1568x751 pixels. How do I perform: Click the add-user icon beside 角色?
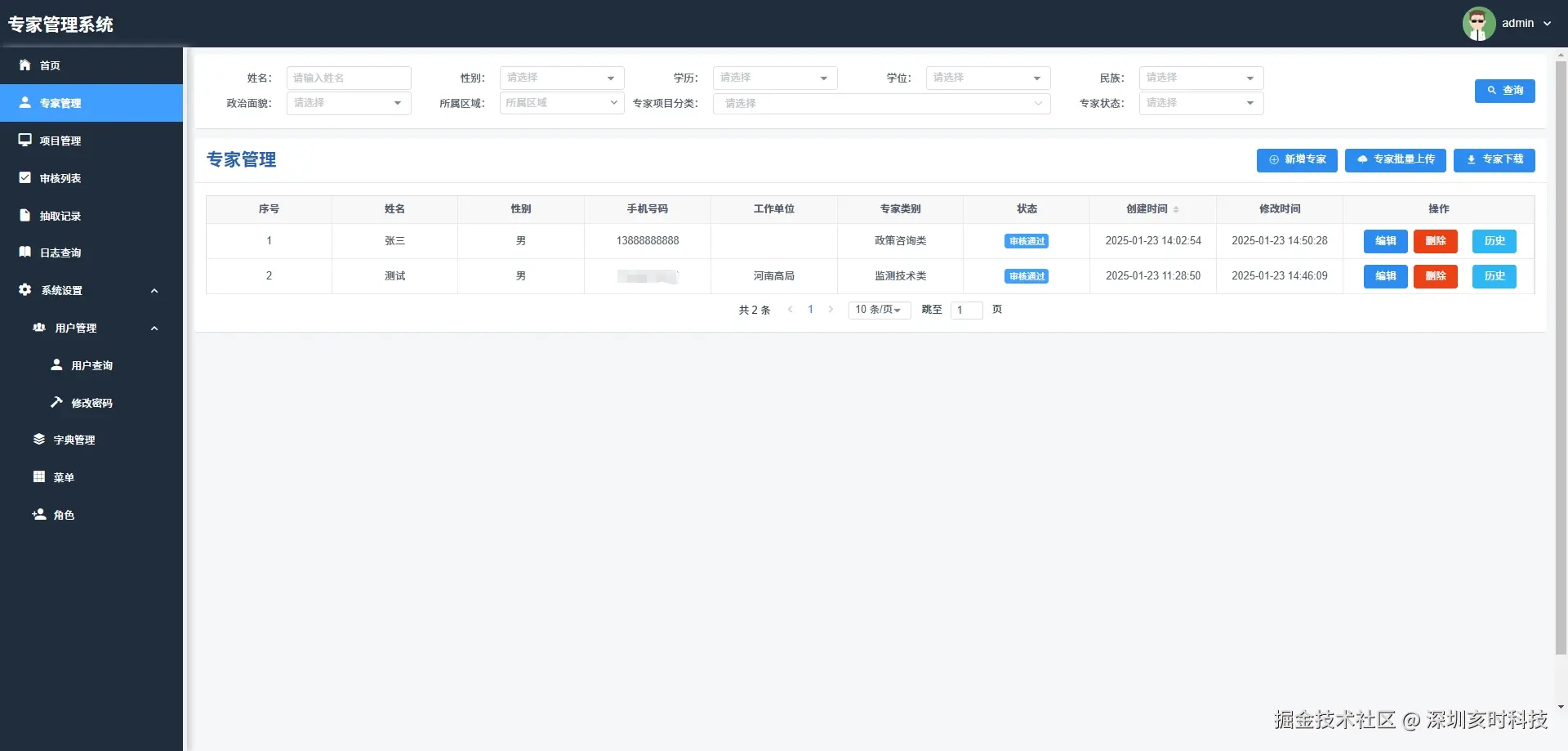[39, 514]
